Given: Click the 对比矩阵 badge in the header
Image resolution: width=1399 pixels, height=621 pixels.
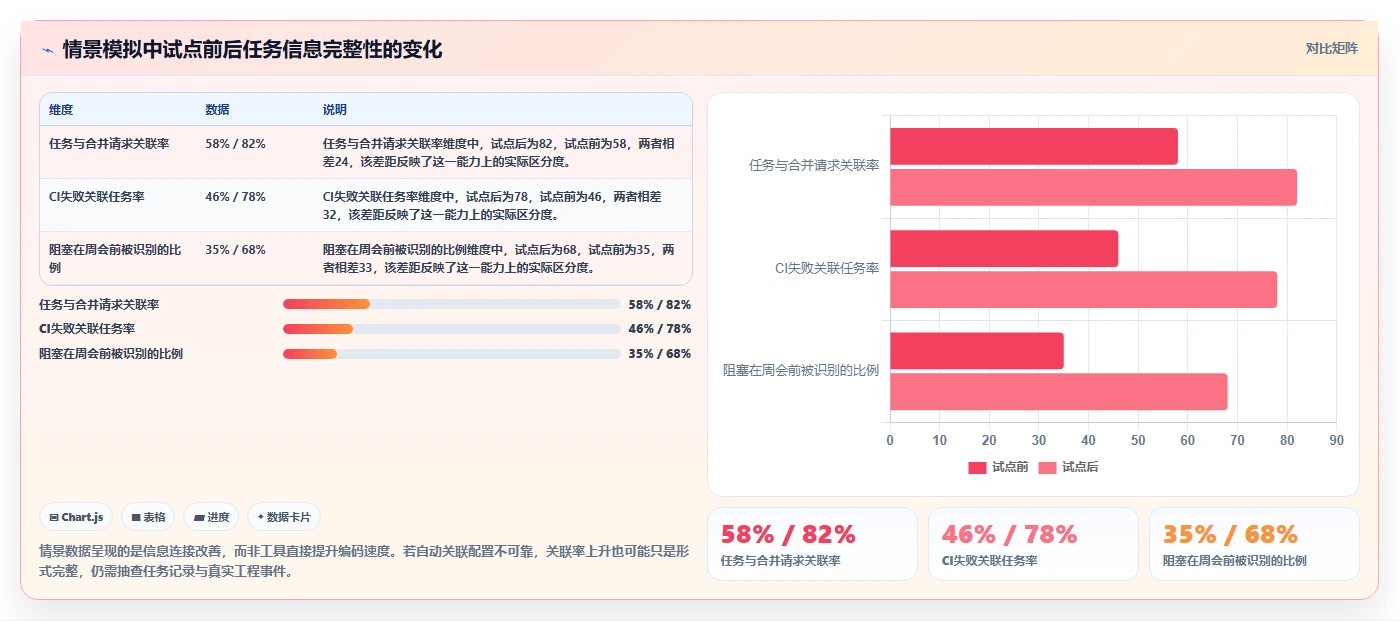Looking at the screenshot, I should tap(1331, 48).
